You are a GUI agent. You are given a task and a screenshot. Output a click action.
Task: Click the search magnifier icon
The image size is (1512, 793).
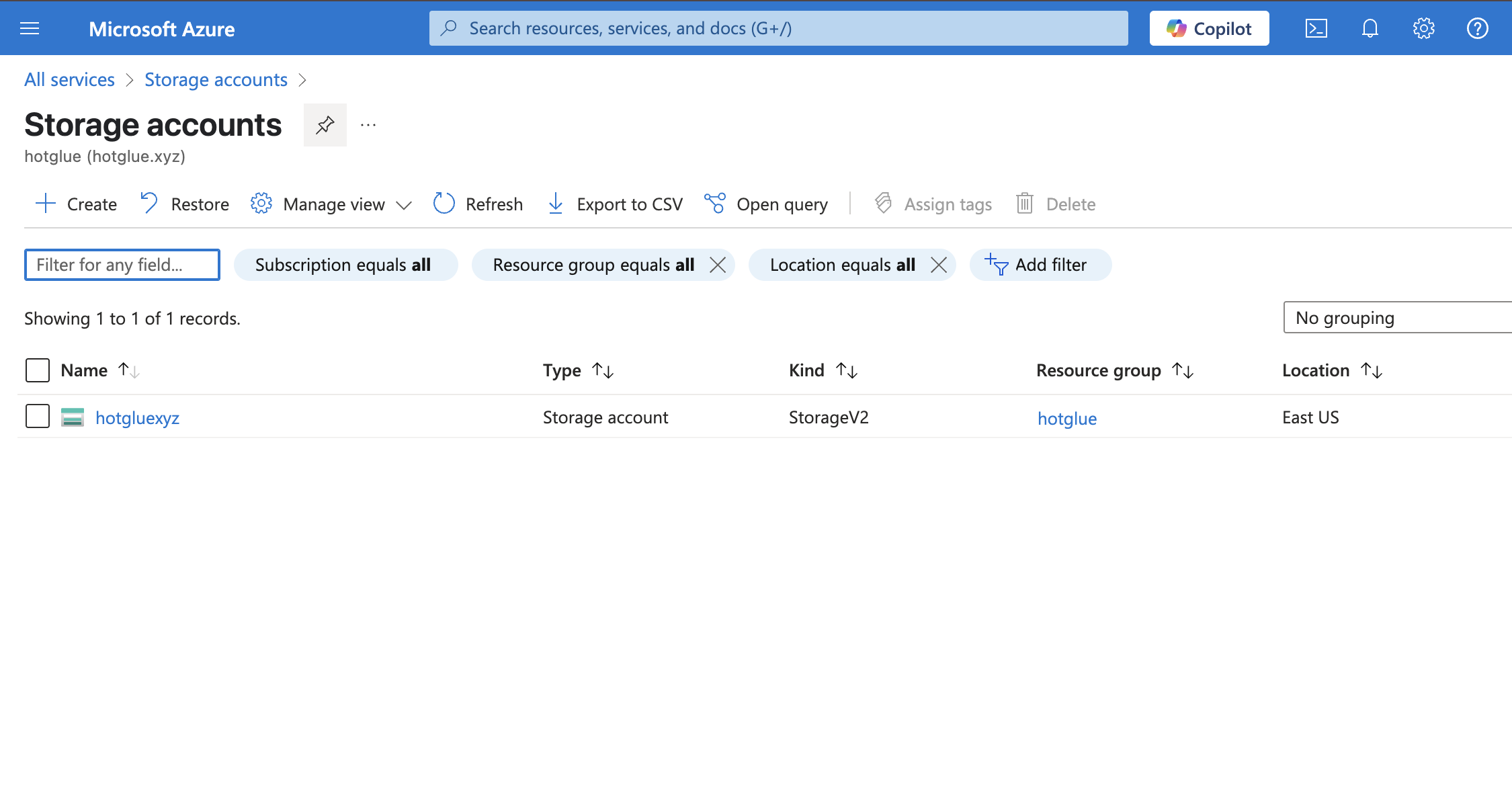click(x=448, y=28)
